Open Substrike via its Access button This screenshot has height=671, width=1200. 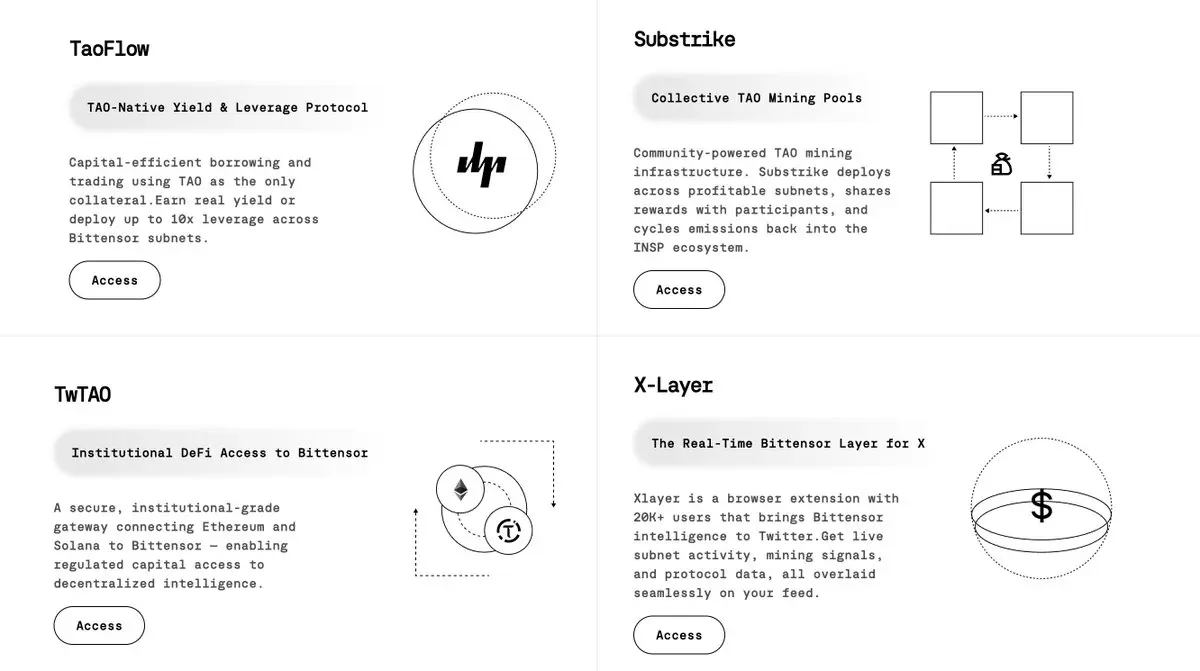click(x=679, y=290)
